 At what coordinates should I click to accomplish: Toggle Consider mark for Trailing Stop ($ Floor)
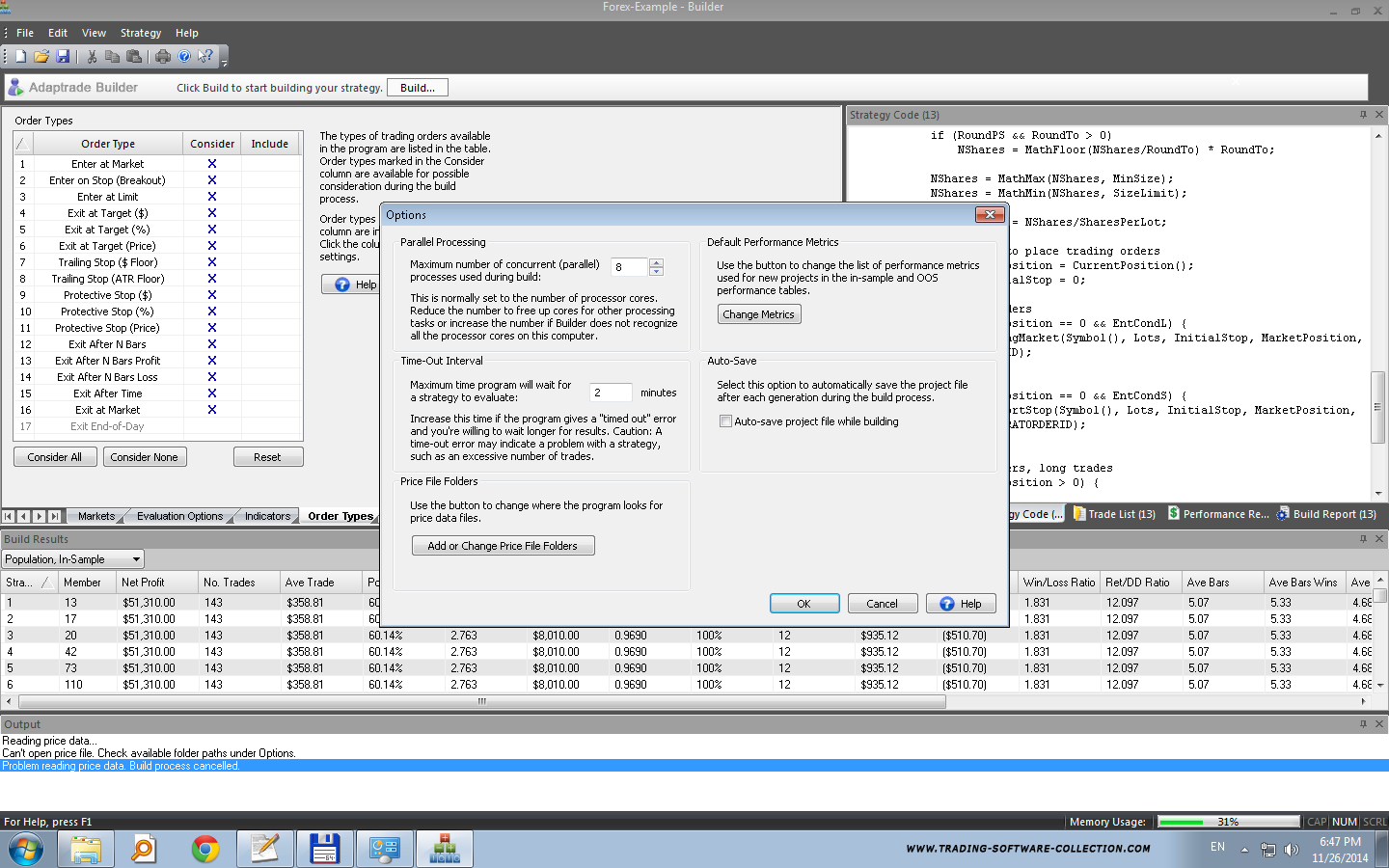(x=212, y=262)
